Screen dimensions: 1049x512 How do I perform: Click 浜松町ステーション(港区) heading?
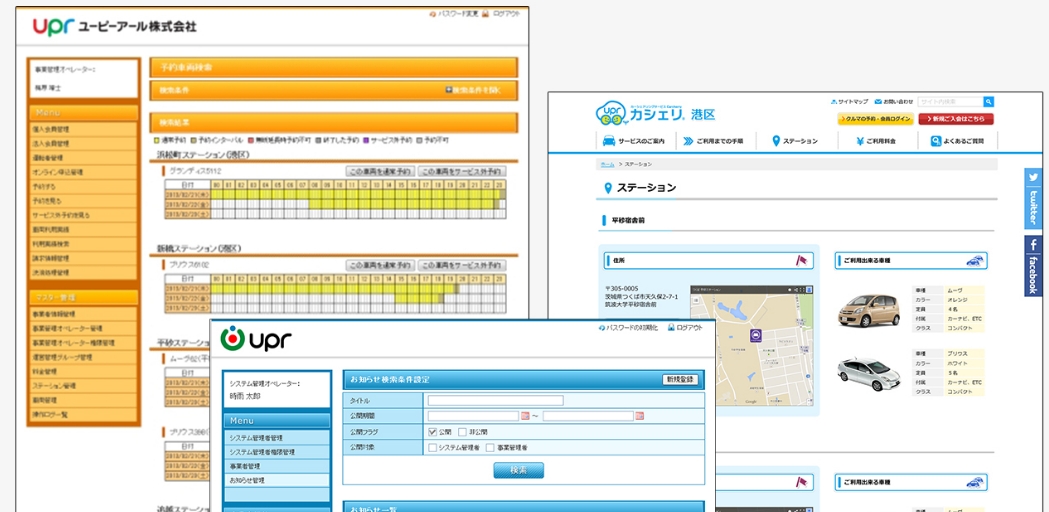pos(203,155)
